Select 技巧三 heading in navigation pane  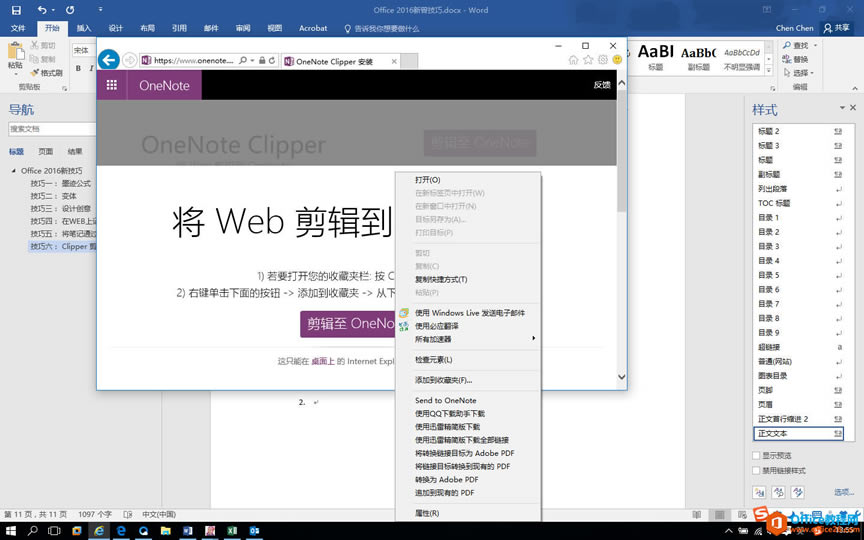(61, 209)
